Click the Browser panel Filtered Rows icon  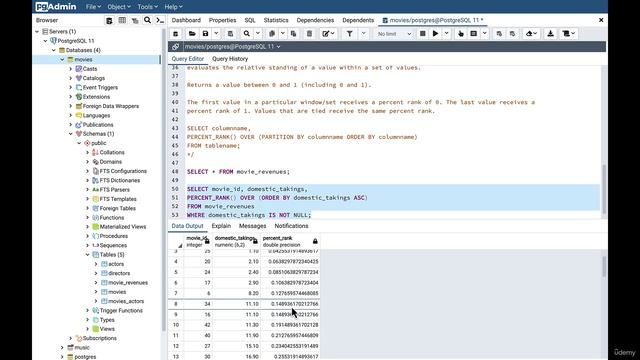pos(135,20)
